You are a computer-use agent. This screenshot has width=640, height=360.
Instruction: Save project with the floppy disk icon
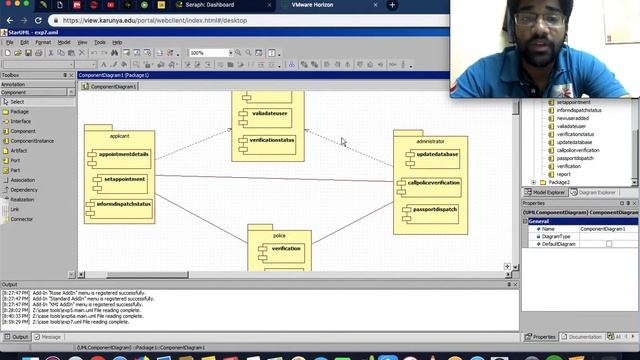point(28,53)
